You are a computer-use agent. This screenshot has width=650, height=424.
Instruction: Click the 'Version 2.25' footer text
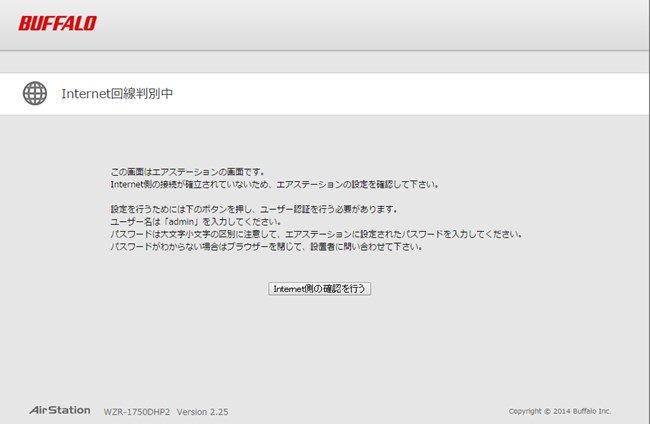pyautogui.click(x=202, y=412)
